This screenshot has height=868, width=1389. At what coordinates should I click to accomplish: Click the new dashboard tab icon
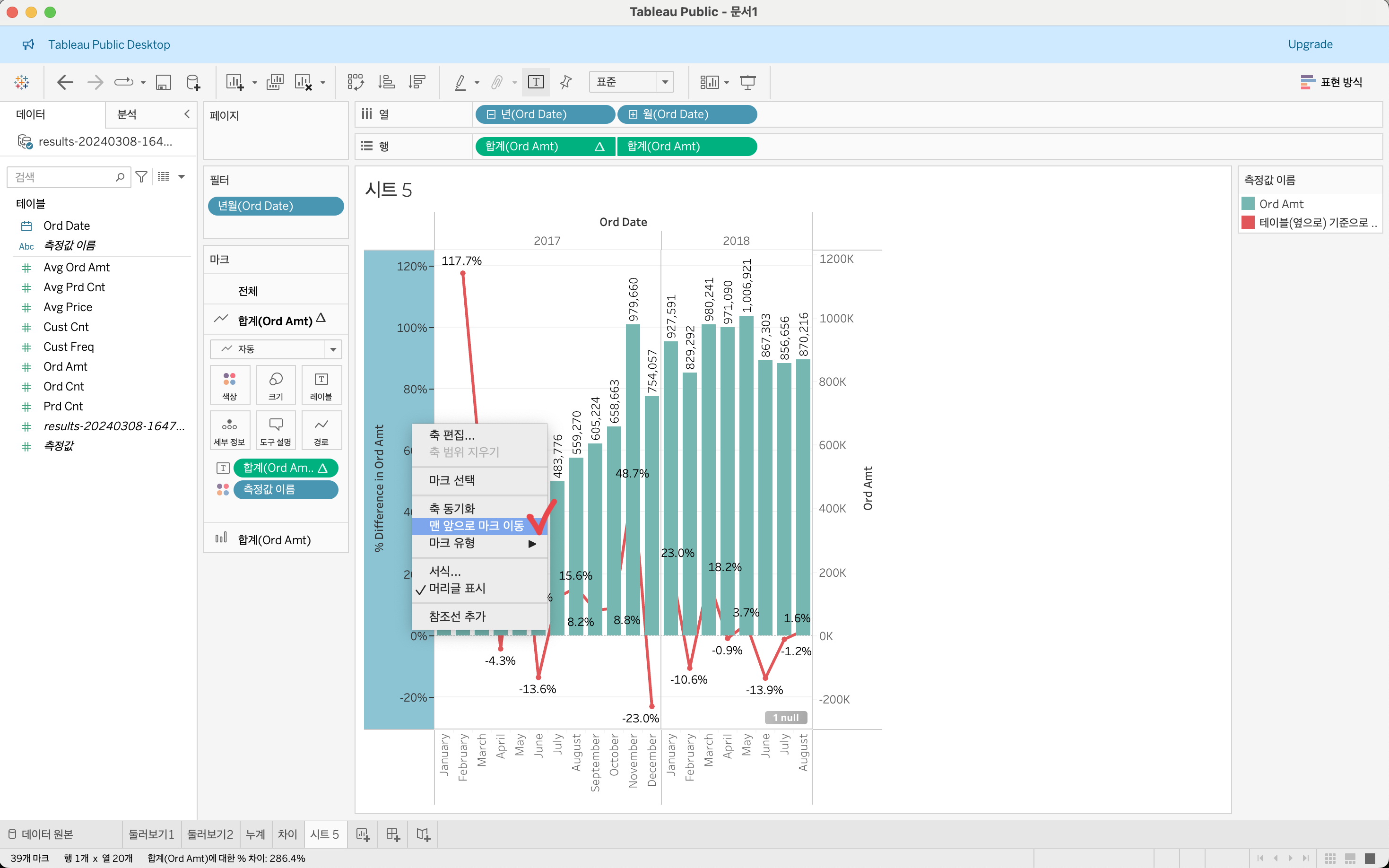pyautogui.click(x=392, y=834)
